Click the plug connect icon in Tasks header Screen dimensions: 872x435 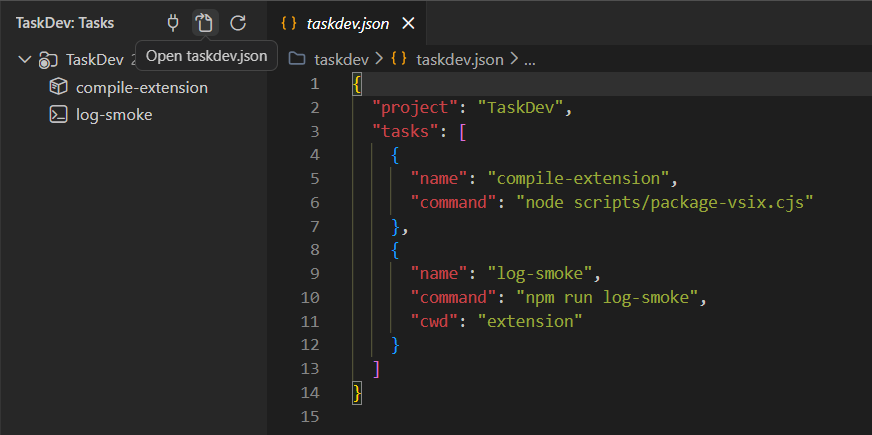[173, 23]
